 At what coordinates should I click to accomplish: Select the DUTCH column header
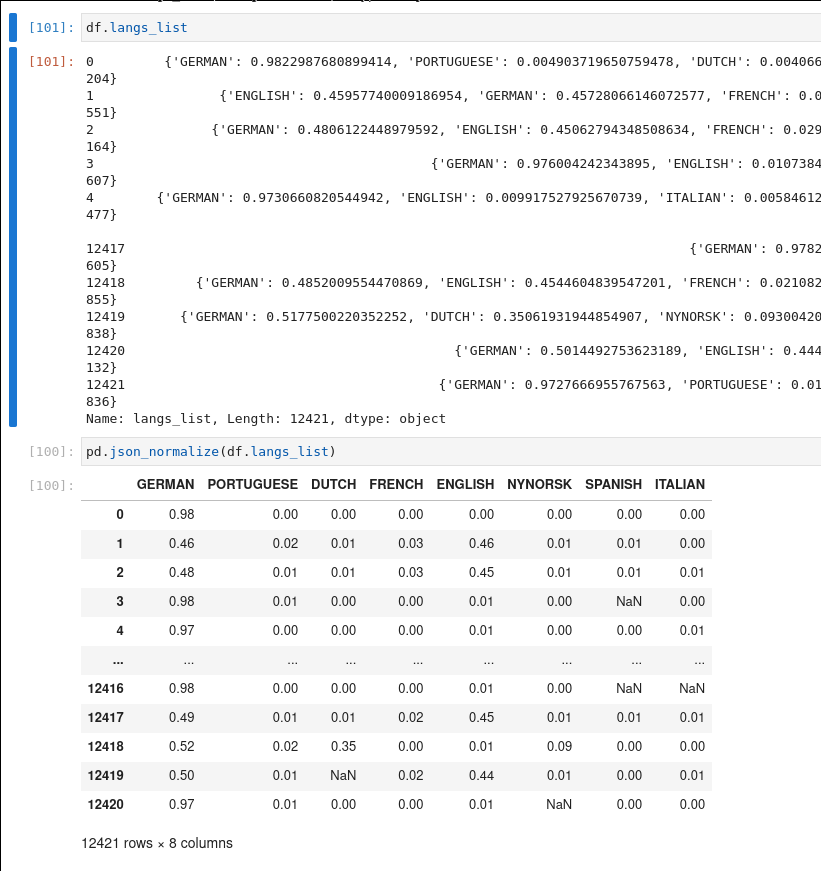click(333, 485)
